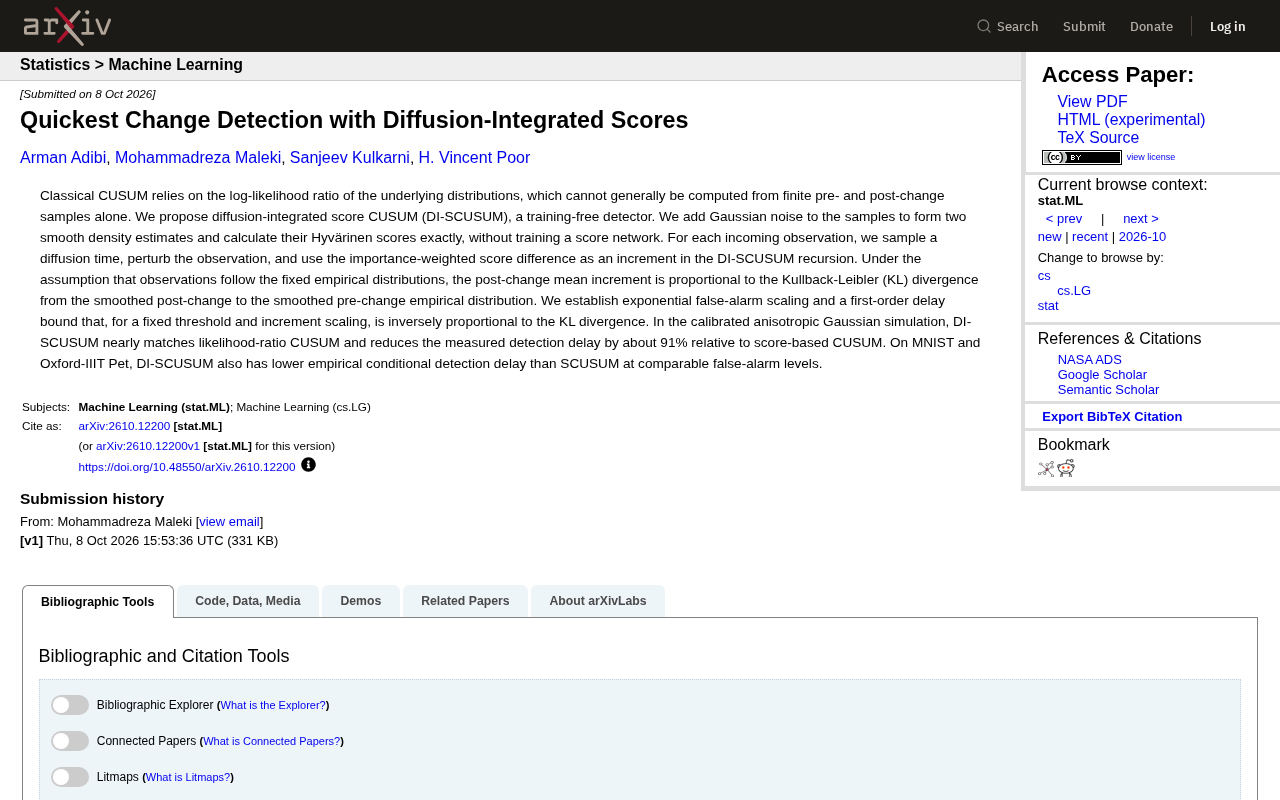Open the DOI info icon
Image resolution: width=1280 pixels, height=800 pixels.
[308, 465]
